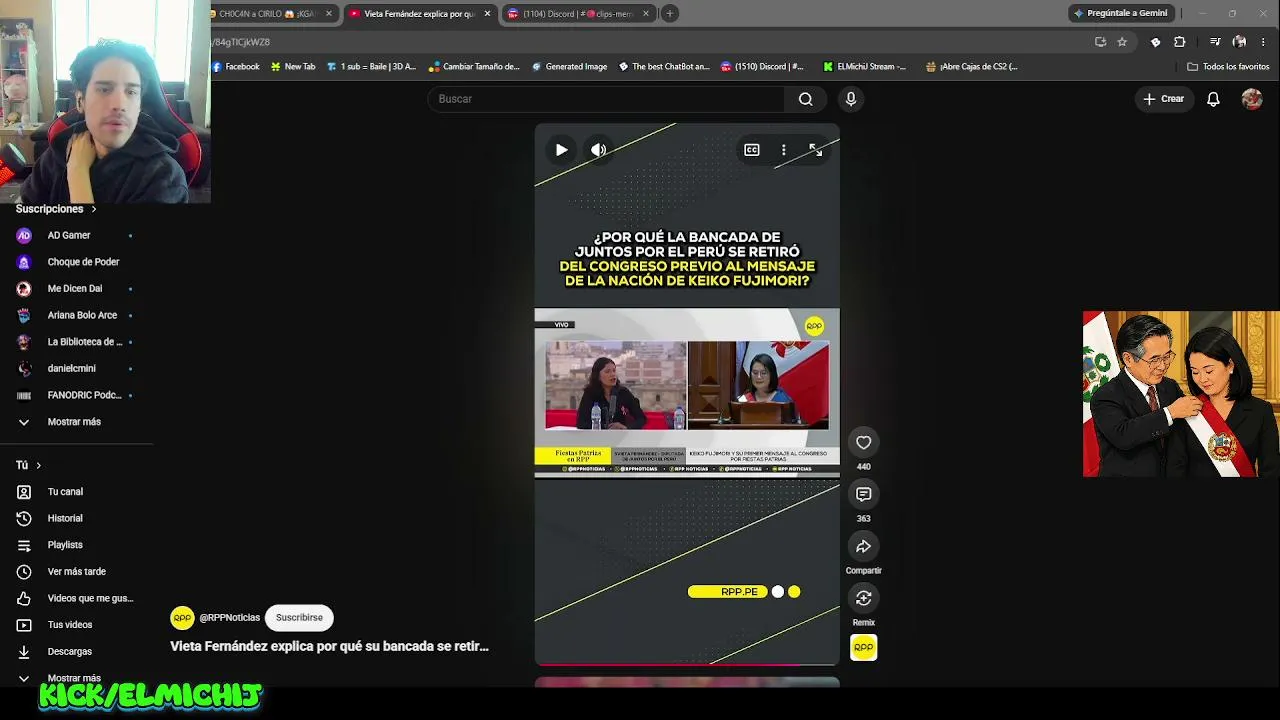Click the Suscribirse button
The image size is (1280, 720).
tap(299, 618)
